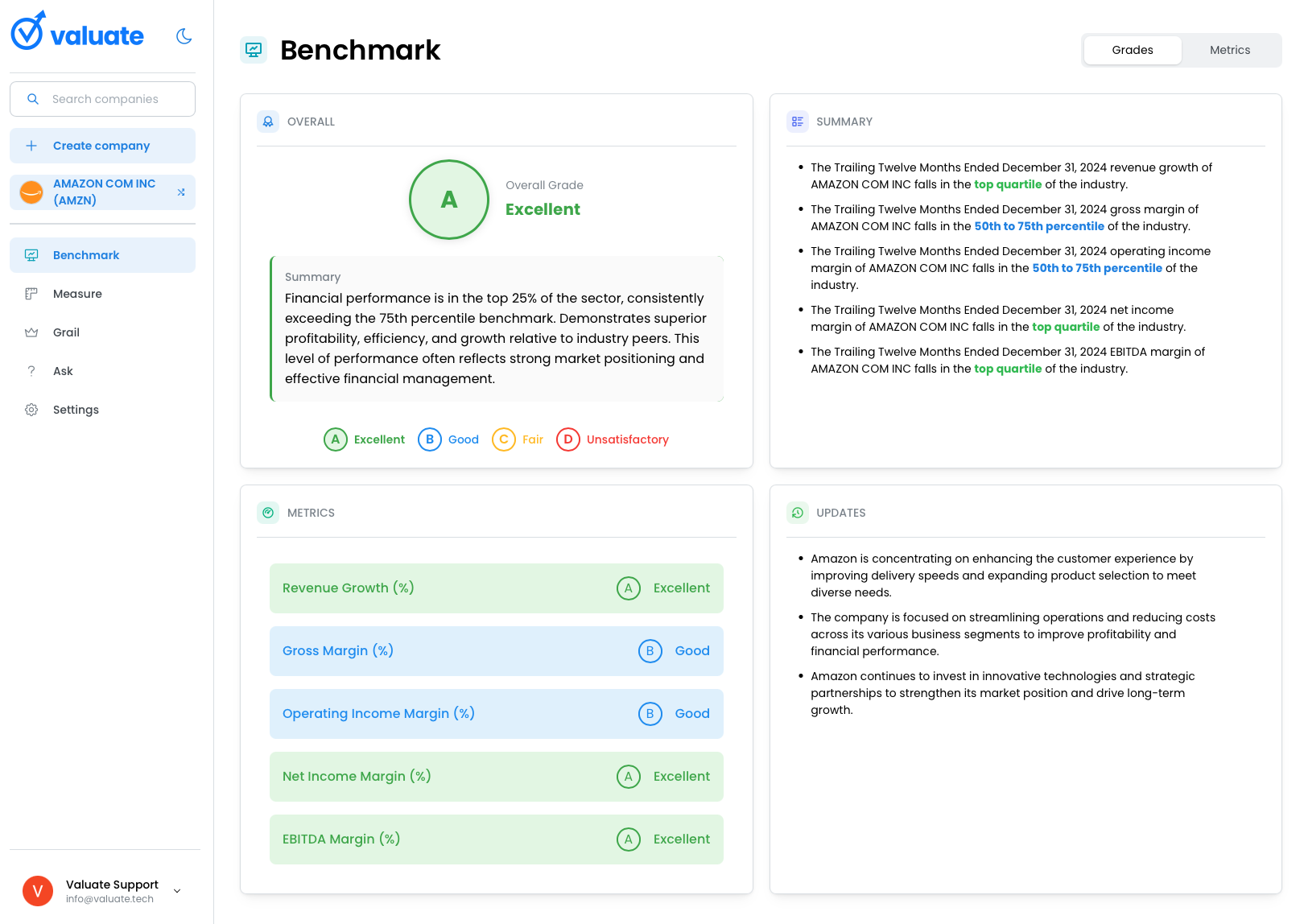Click the plus icon next to Create company
This screenshot has height=924, width=1304.
(31, 146)
